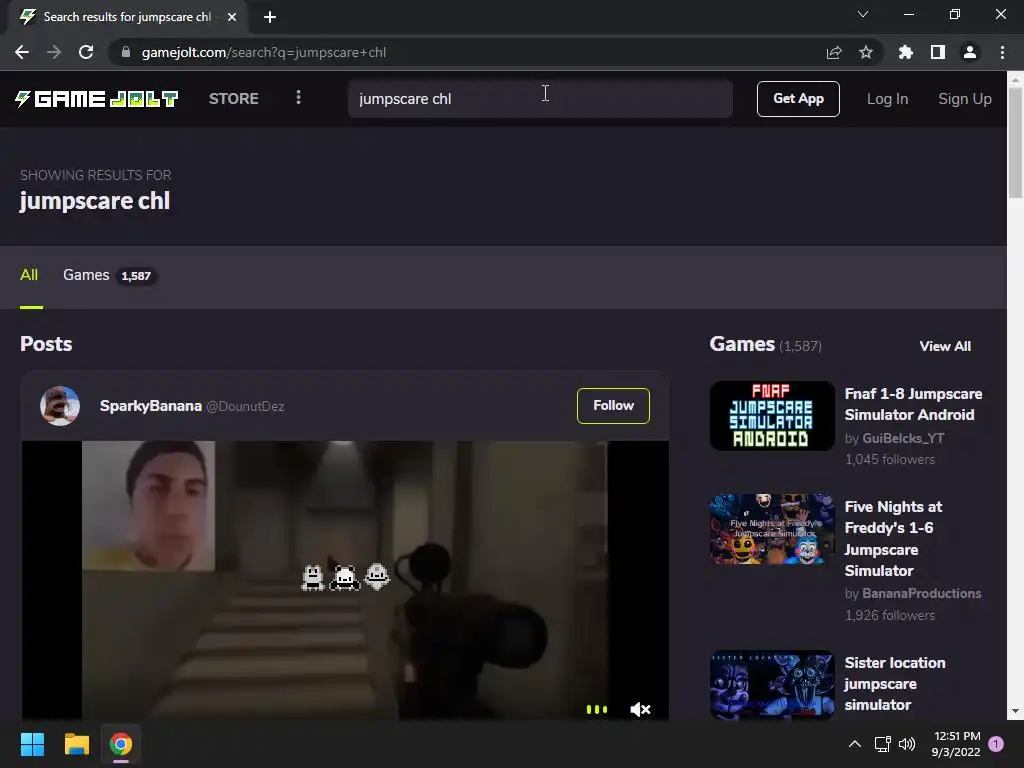Open Sister location jumpscare simulator title
This screenshot has height=768, width=1024.
(x=895, y=684)
